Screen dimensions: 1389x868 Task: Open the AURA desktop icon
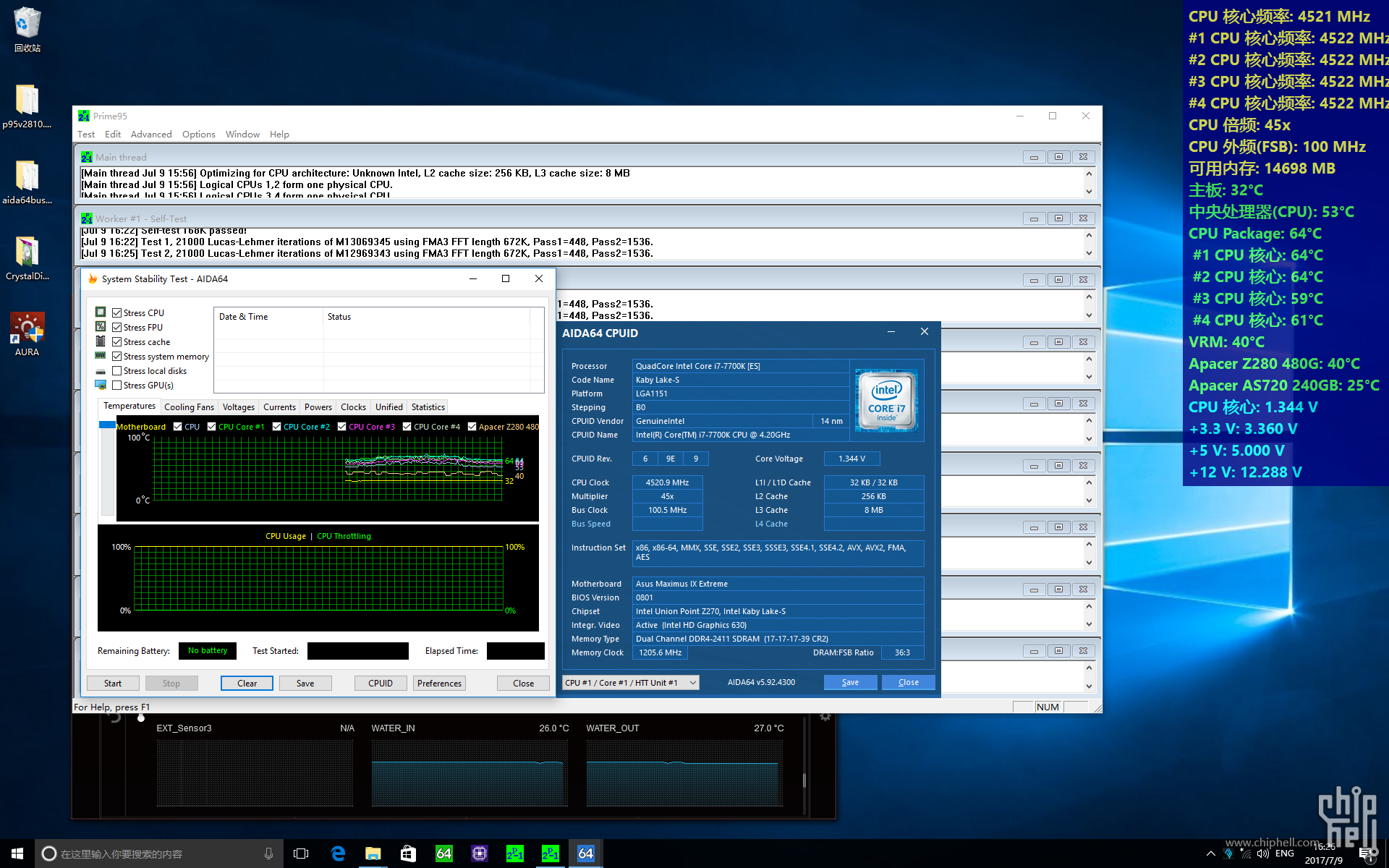[27, 334]
